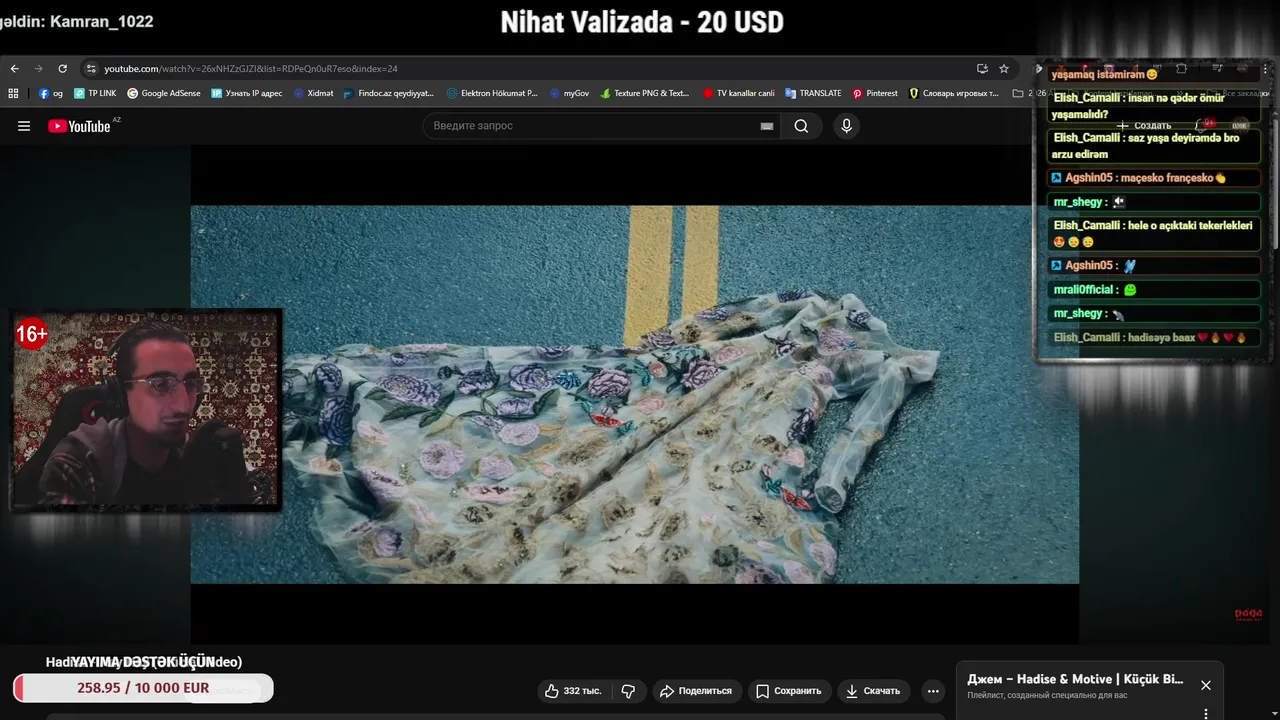Close the 'Джем – Hadise & Motive' playlist panel
1280x720 pixels.
[x=1206, y=685]
